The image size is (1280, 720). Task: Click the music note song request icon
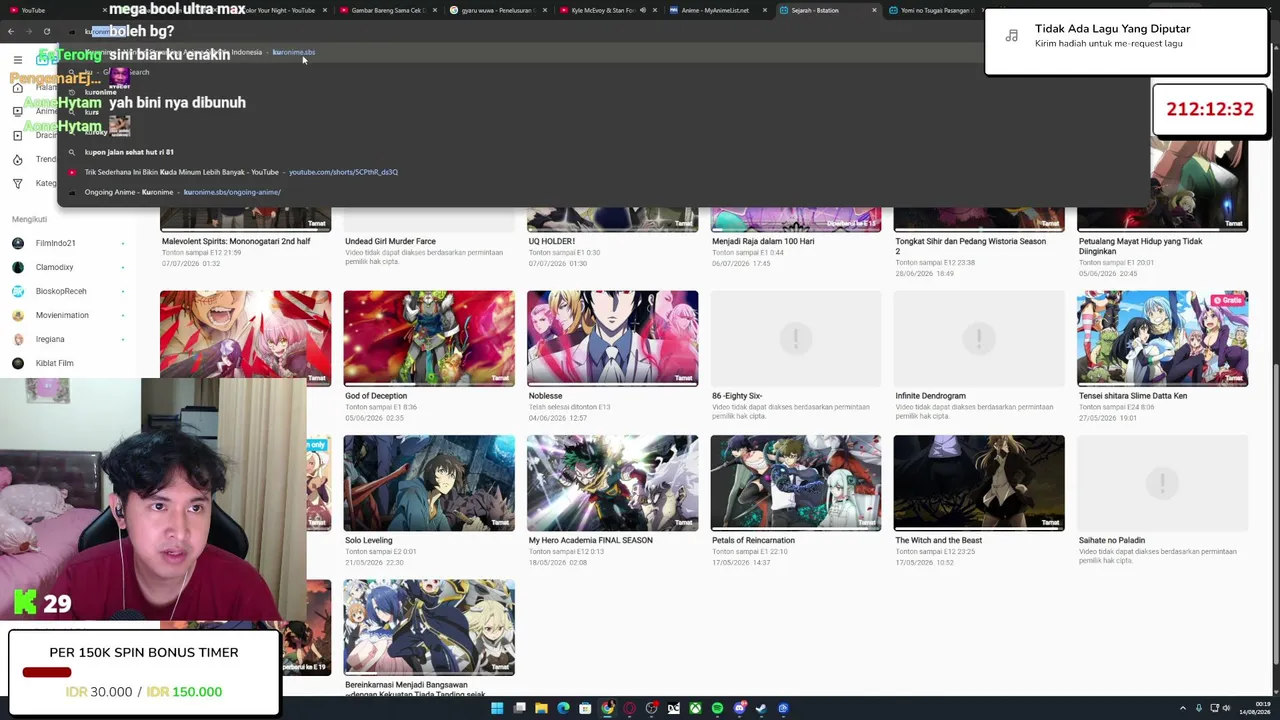[1012, 36]
